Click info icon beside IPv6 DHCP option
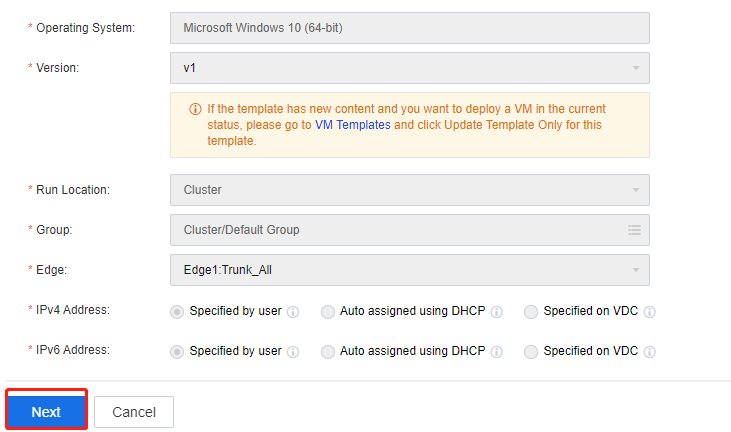Screen dimensions: 731x432 [x=496, y=352]
